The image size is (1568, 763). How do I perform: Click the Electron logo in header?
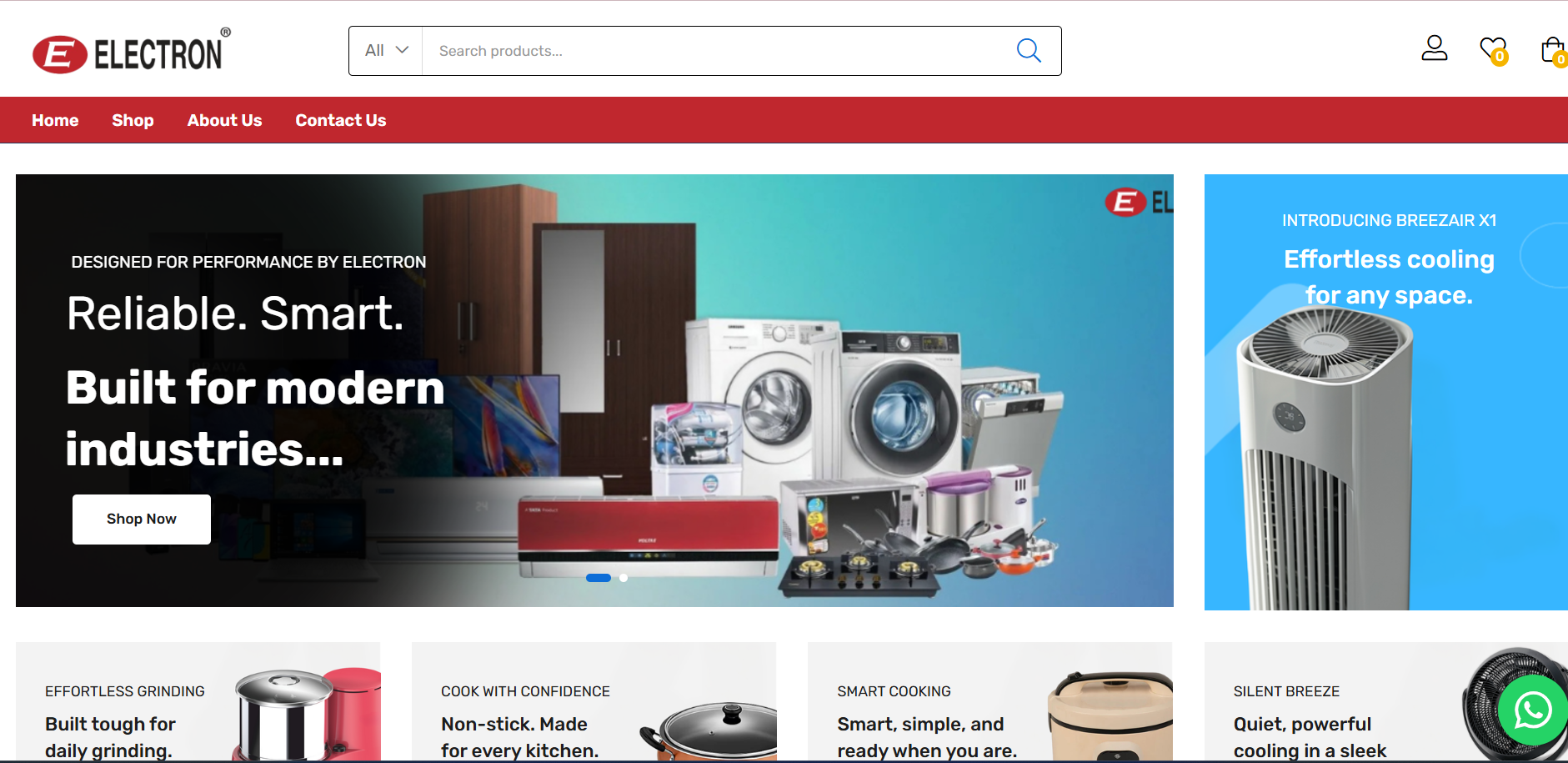click(x=132, y=53)
